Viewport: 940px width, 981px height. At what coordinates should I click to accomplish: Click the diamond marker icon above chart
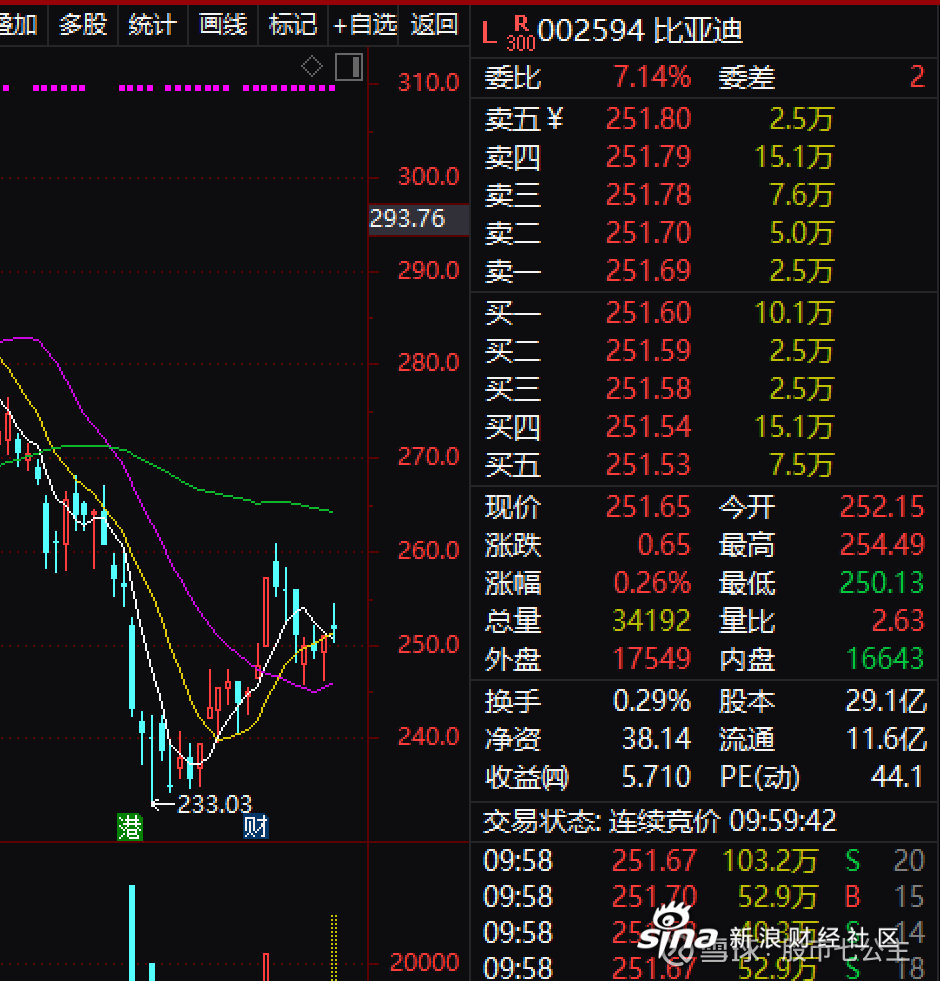click(312, 66)
